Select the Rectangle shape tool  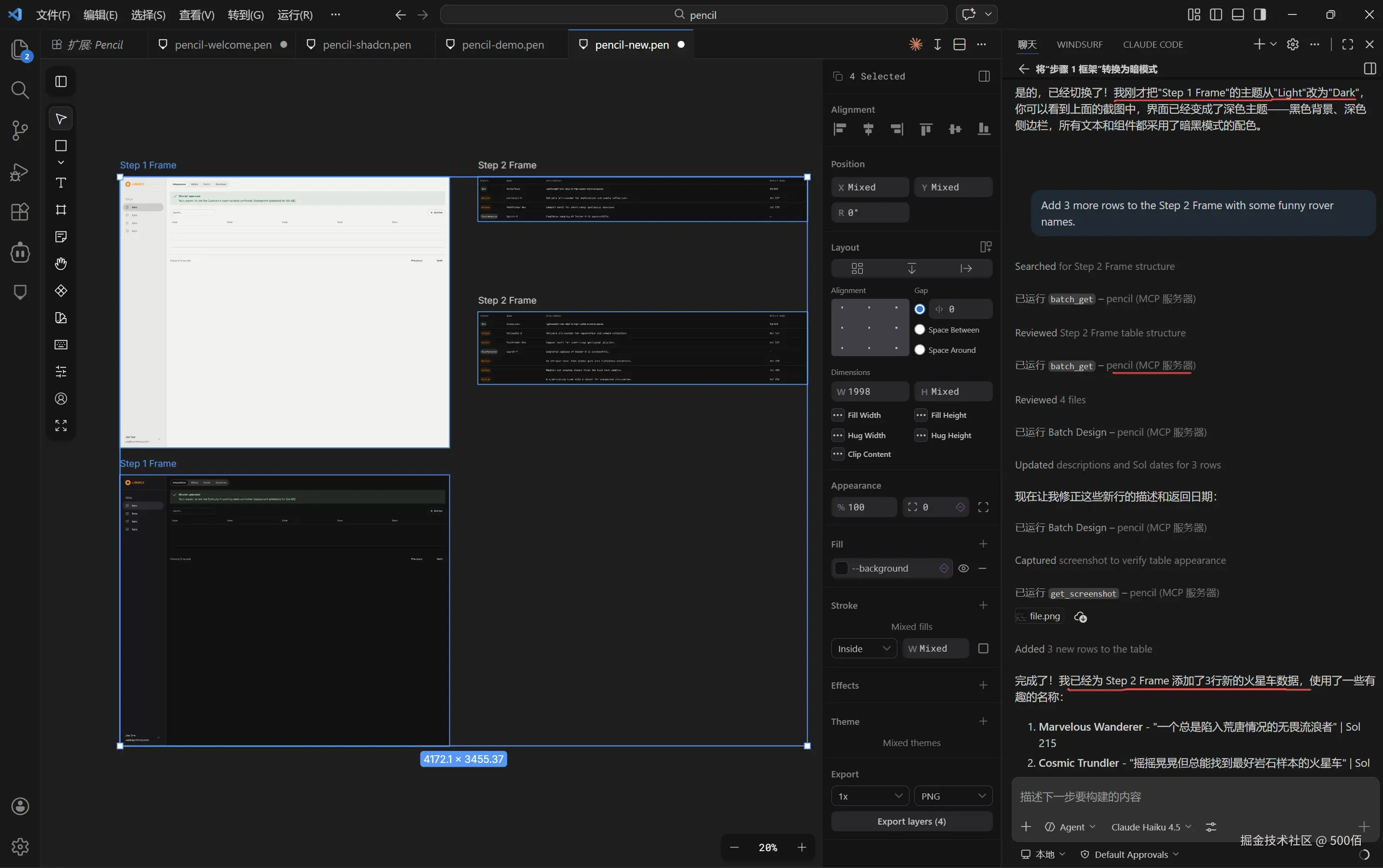coord(61,146)
